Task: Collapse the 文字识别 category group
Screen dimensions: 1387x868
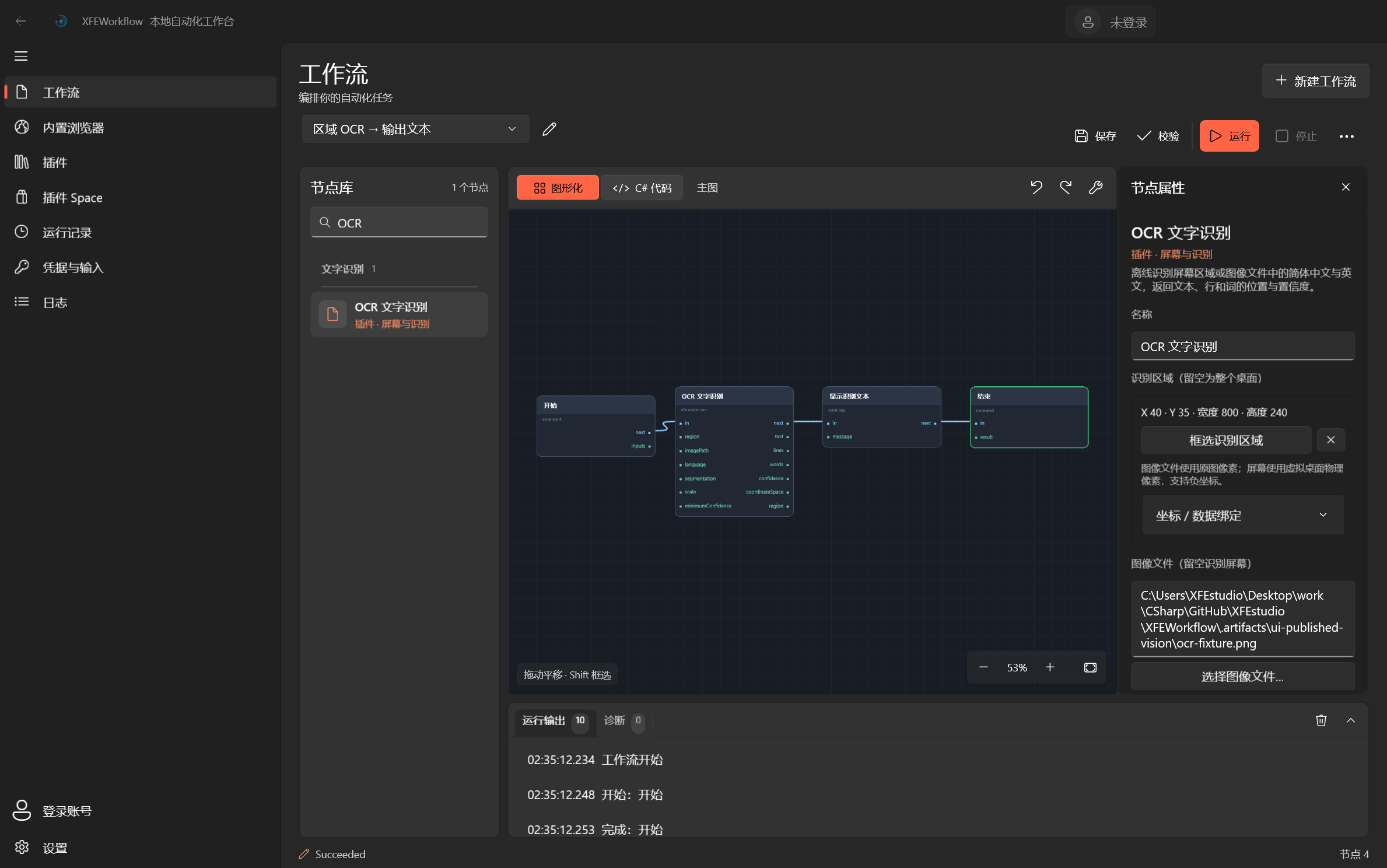Action: point(400,269)
